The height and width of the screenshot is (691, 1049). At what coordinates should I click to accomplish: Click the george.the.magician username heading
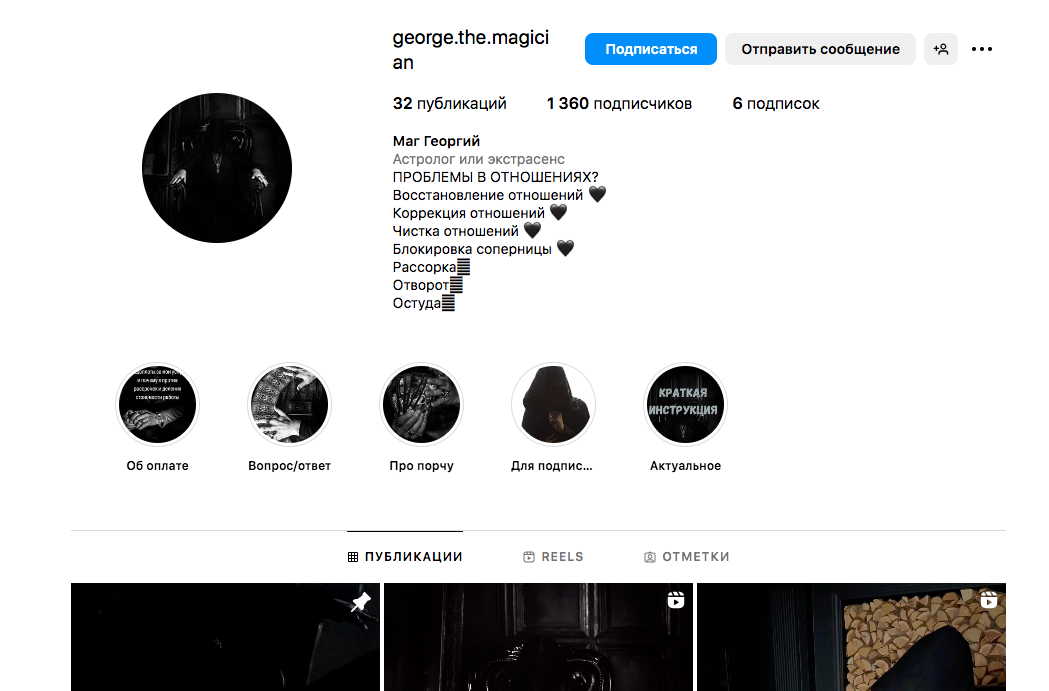pos(470,50)
